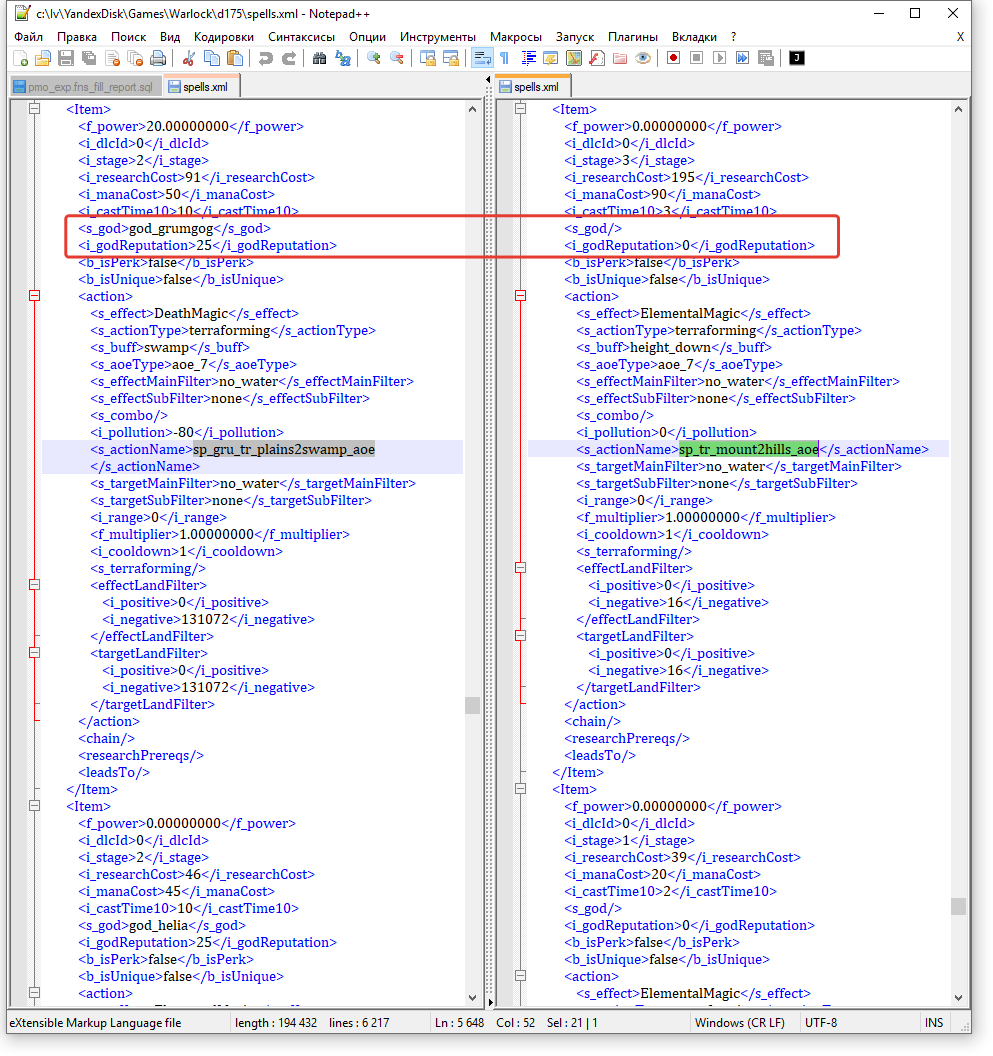Print the document using printer icon
The width and height of the screenshot is (993, 1056).
coord(158,59)
